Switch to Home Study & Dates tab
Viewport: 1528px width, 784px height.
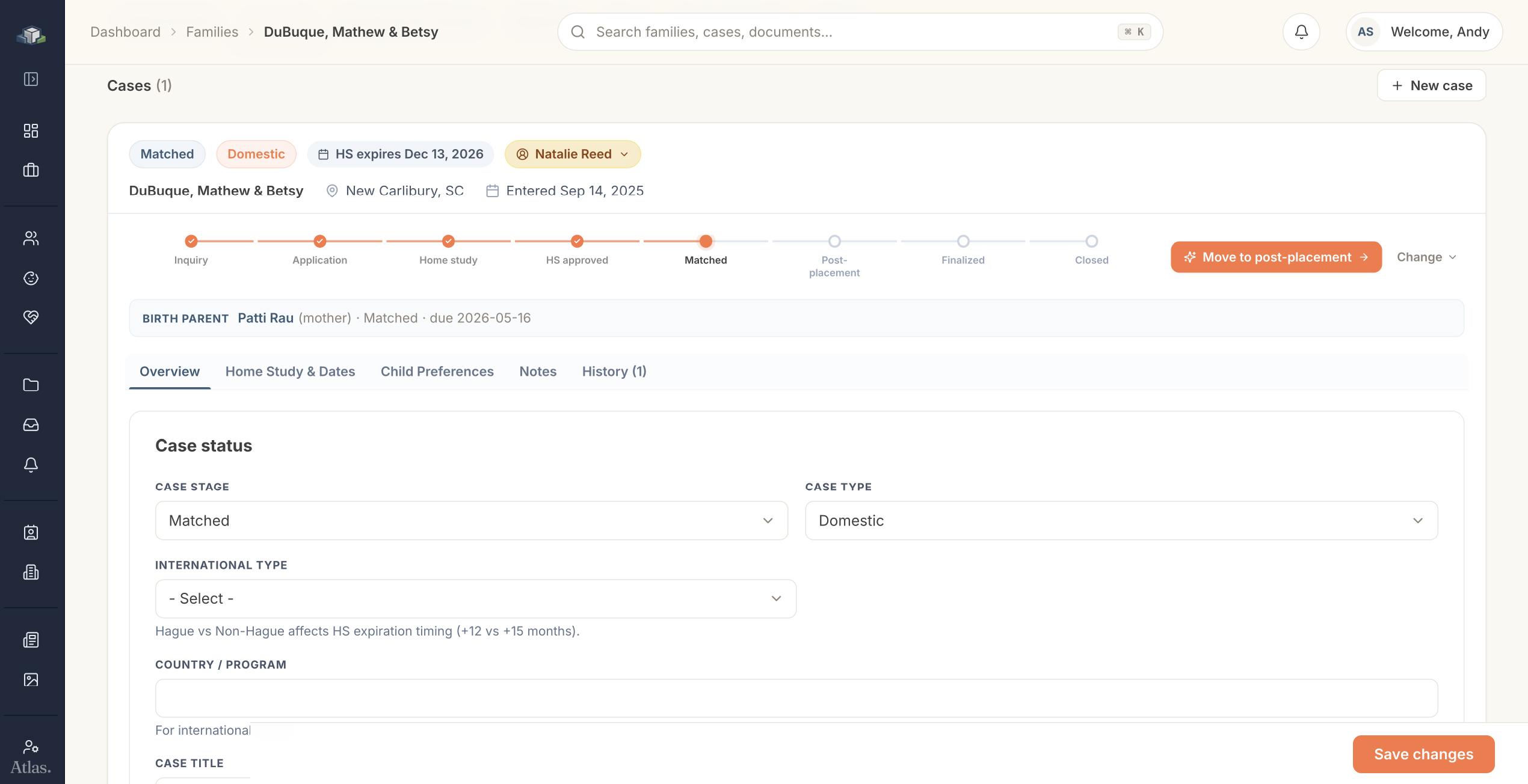pyautogui.click(x=290, y=372)
